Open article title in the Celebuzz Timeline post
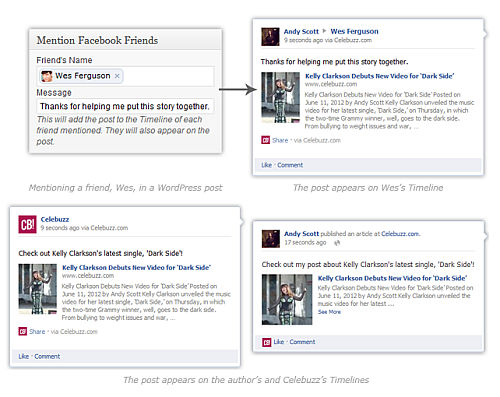The width and height of the screenshot is (500, 397). (x=136, y=267)
